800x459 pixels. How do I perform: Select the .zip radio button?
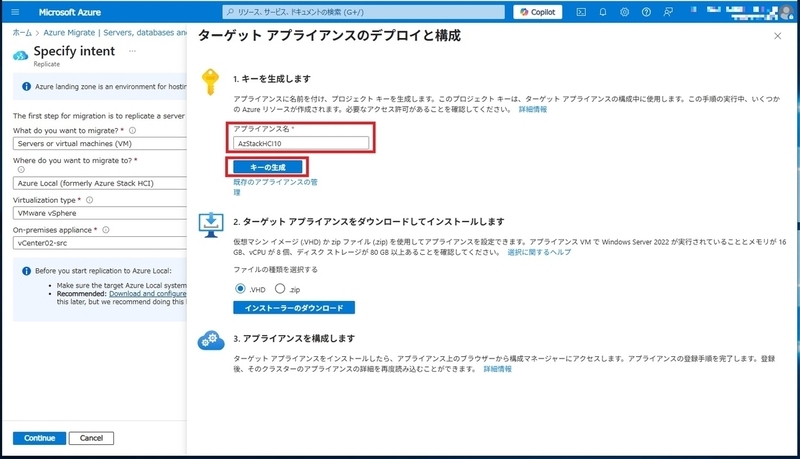(x=280, y=289)
